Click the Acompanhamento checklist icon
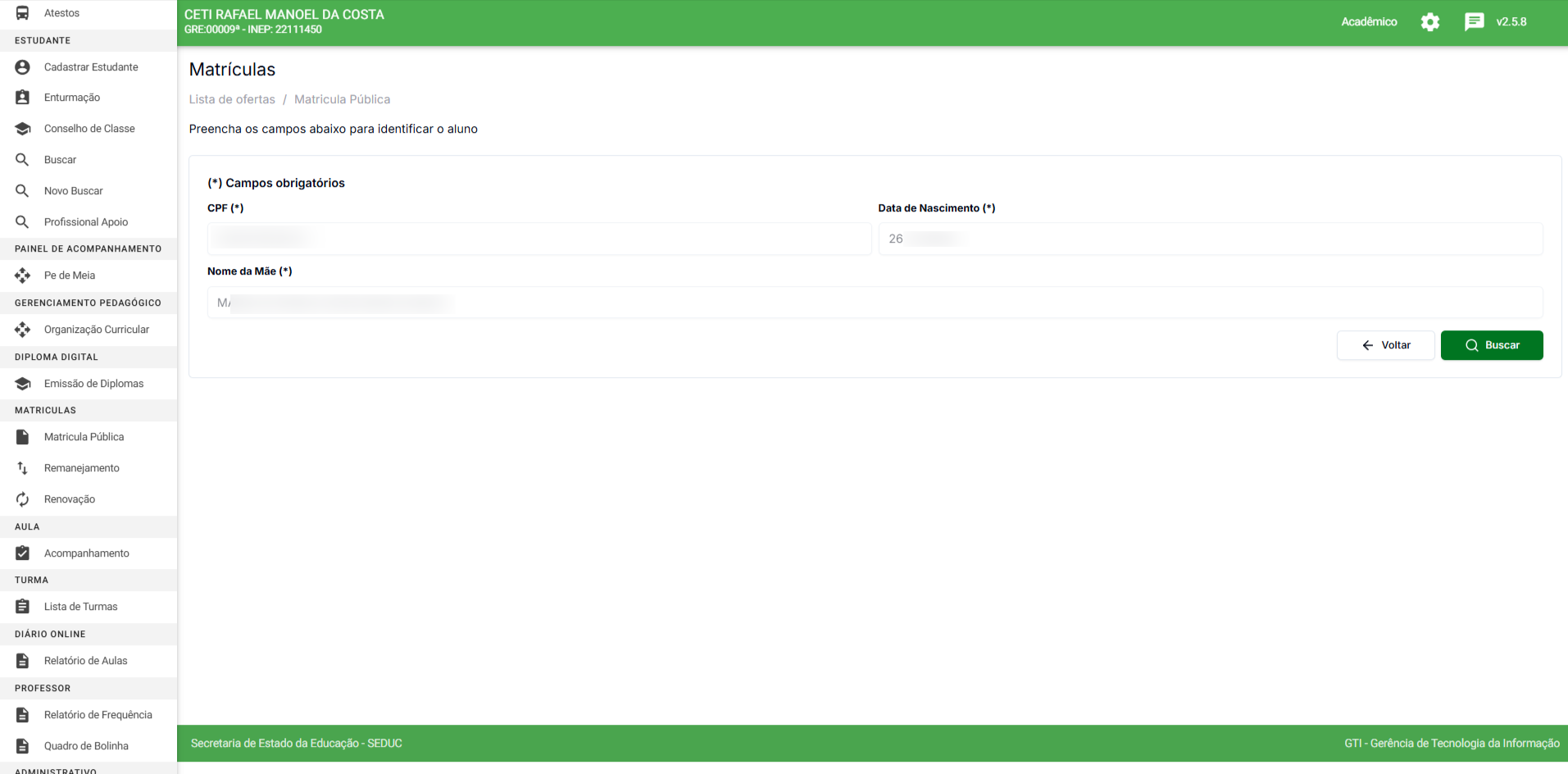The height and width of the screenshot is (774, 1568). coord(23,553)
